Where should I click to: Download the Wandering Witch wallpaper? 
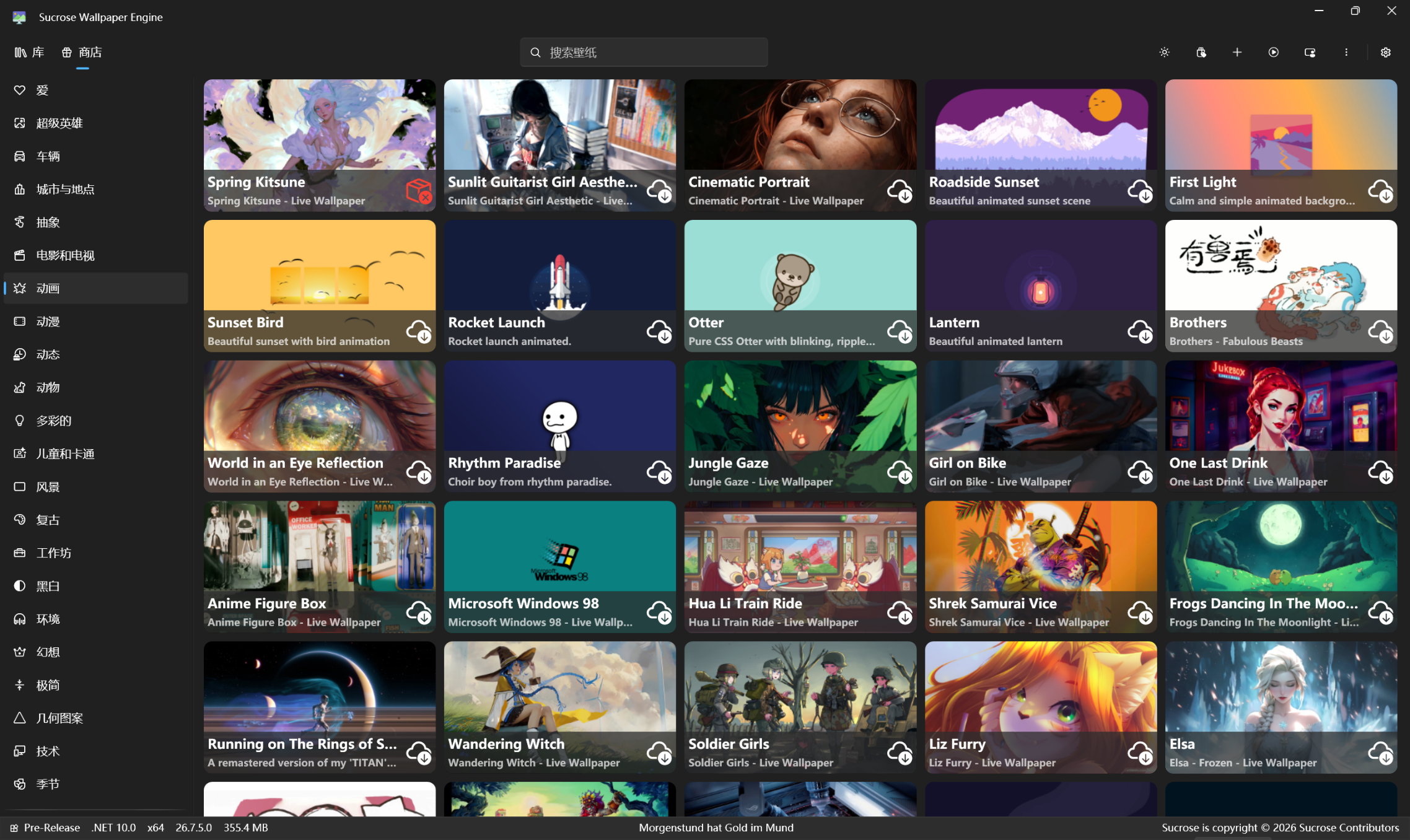(659, 753)
